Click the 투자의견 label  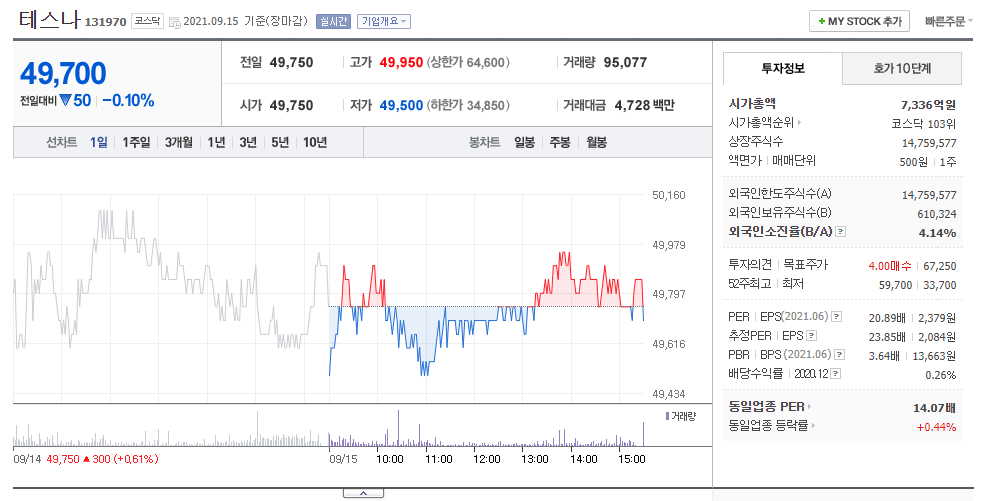(750, 265)
